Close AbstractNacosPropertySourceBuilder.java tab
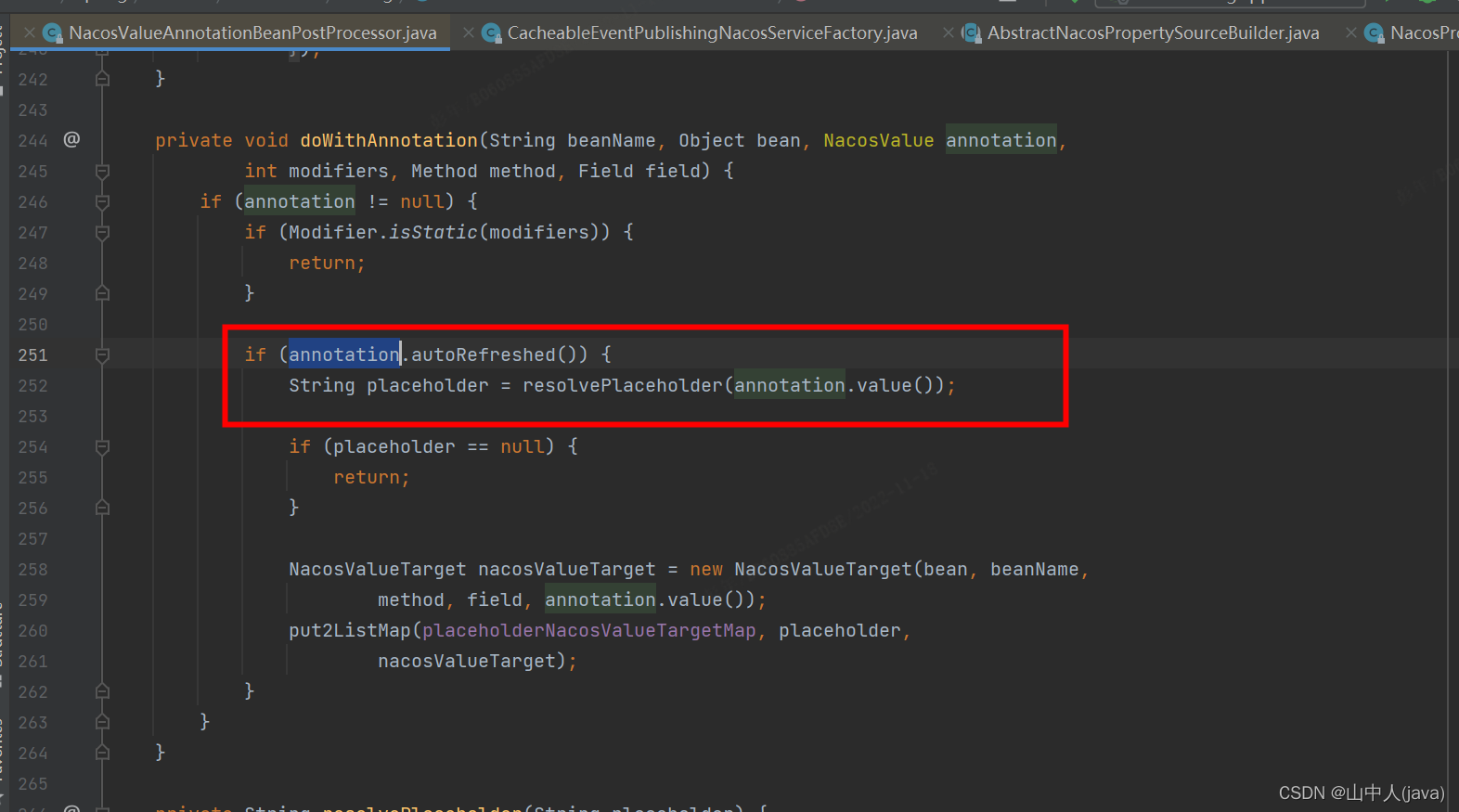1459x812 pixels. pyautogui.click(x=949, y=32)
